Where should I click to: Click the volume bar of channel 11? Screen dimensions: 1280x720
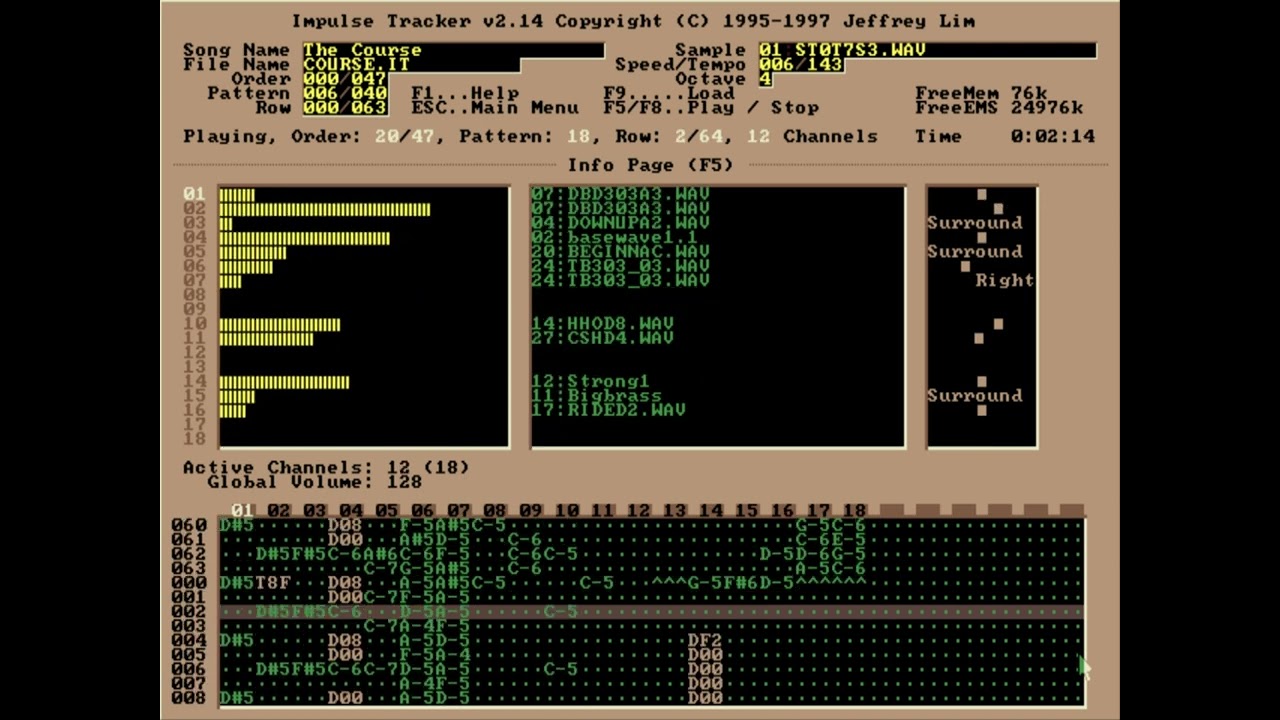click(x=266, y=339)
